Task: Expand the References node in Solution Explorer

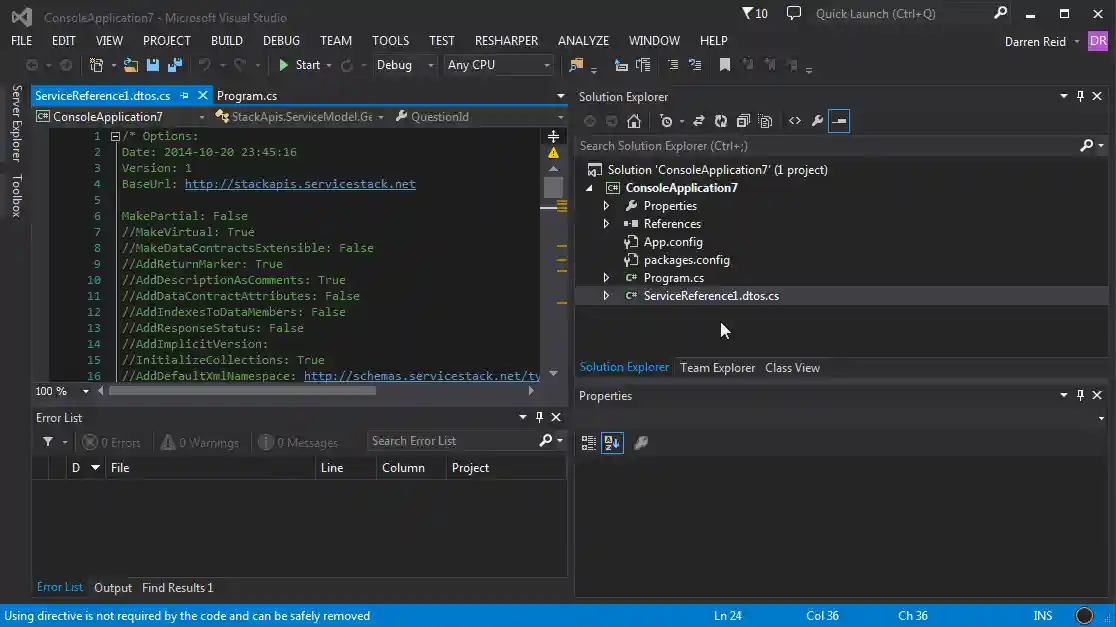Action: [605, 223]
